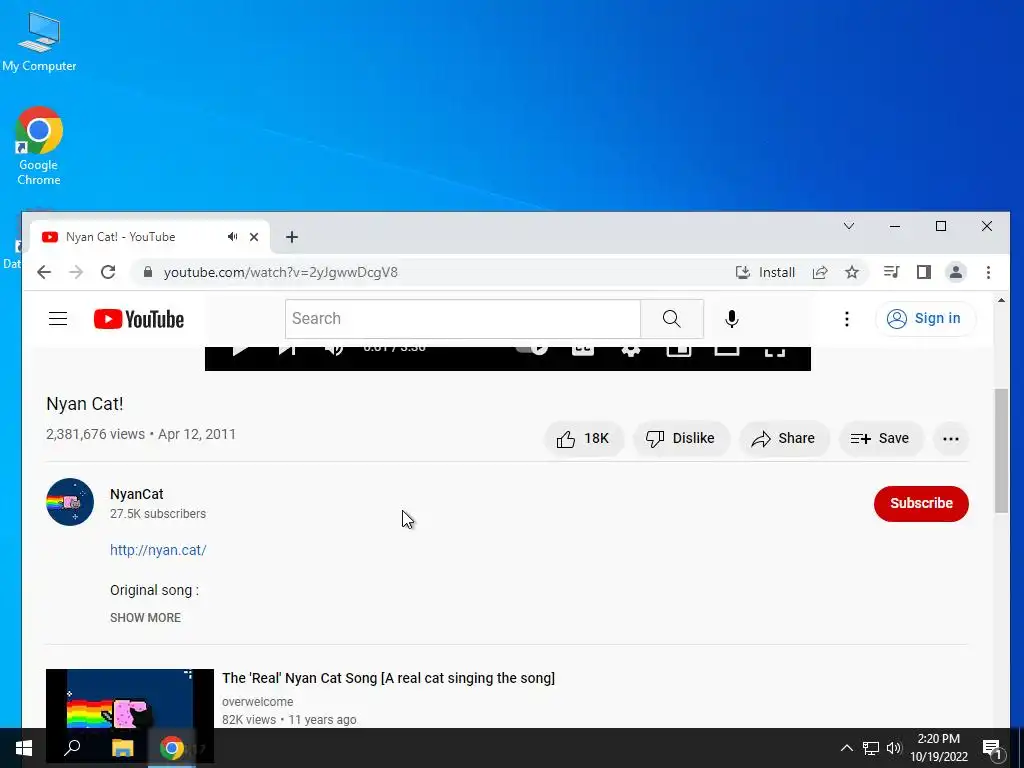Select the Google Chrome desktop shortcut
The width and height of the screenshot is (1024, 768).
39,146
